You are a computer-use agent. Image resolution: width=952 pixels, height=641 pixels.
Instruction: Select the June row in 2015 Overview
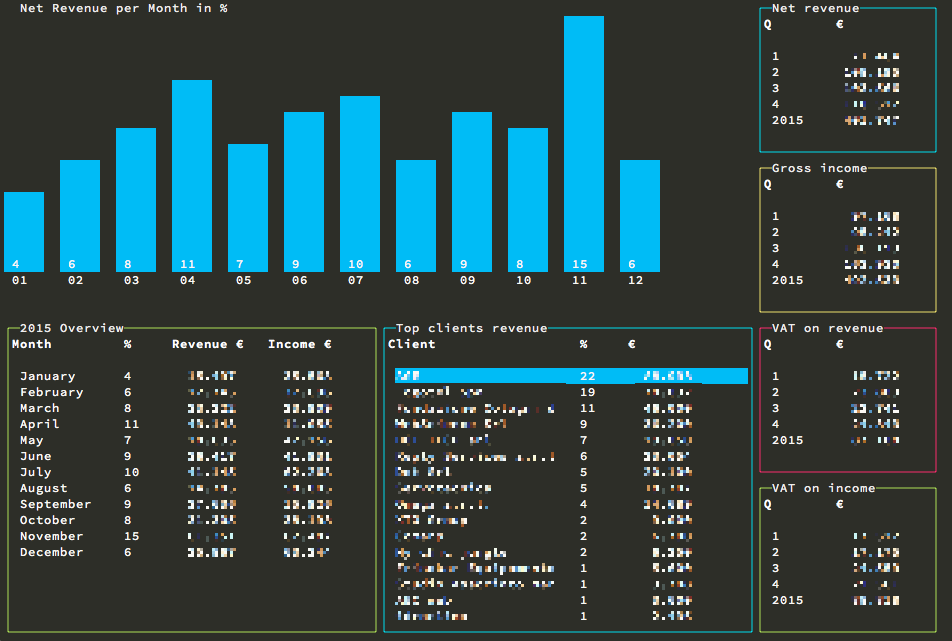point(176,456)
